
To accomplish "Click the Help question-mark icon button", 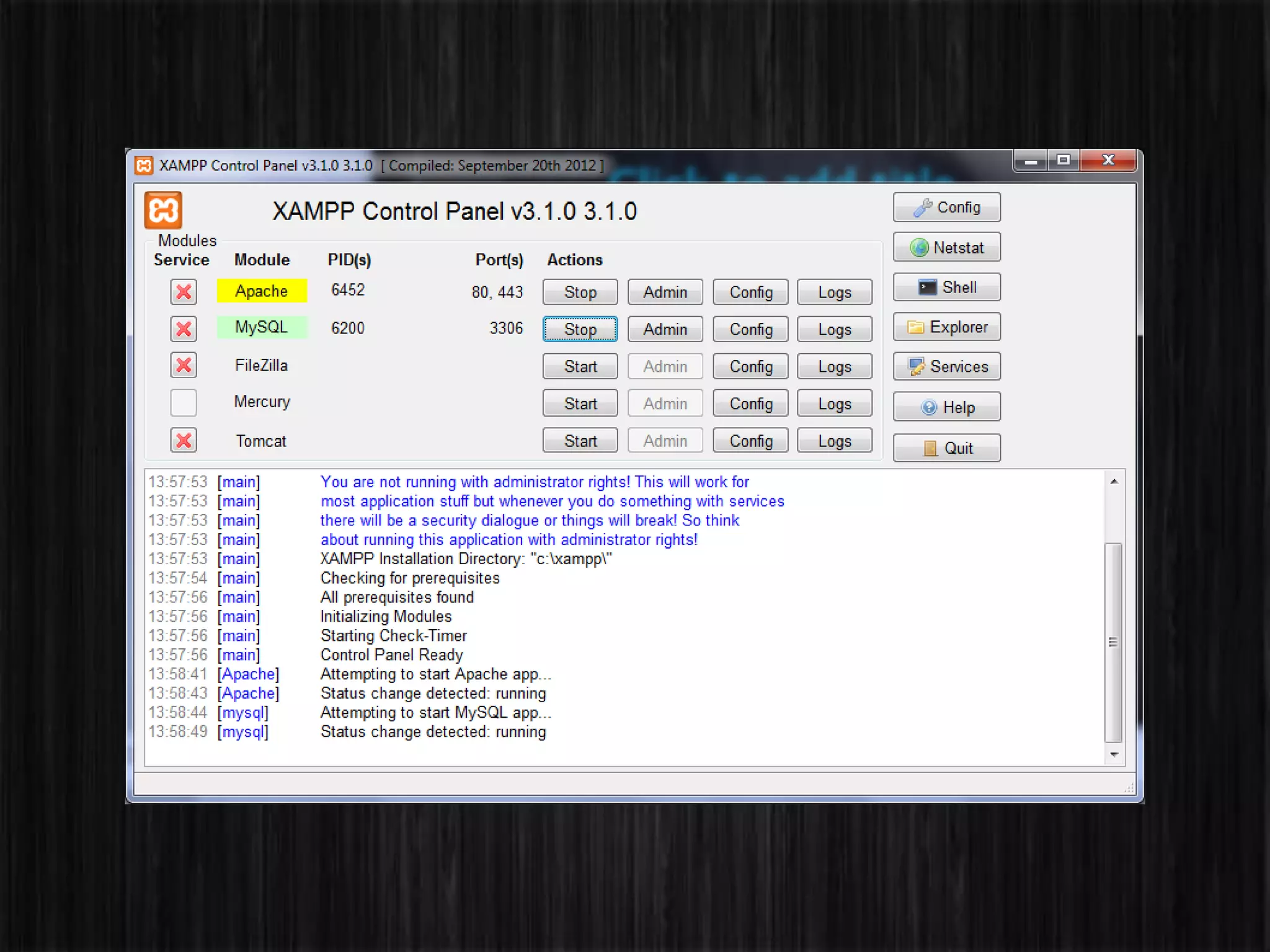I will [946, 407].
